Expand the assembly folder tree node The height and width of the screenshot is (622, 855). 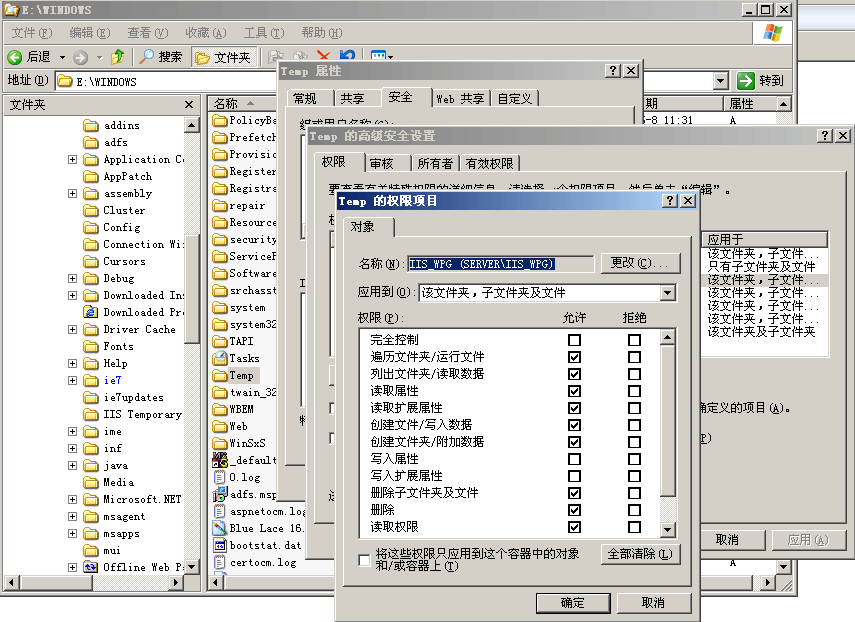tap(73, 194)
